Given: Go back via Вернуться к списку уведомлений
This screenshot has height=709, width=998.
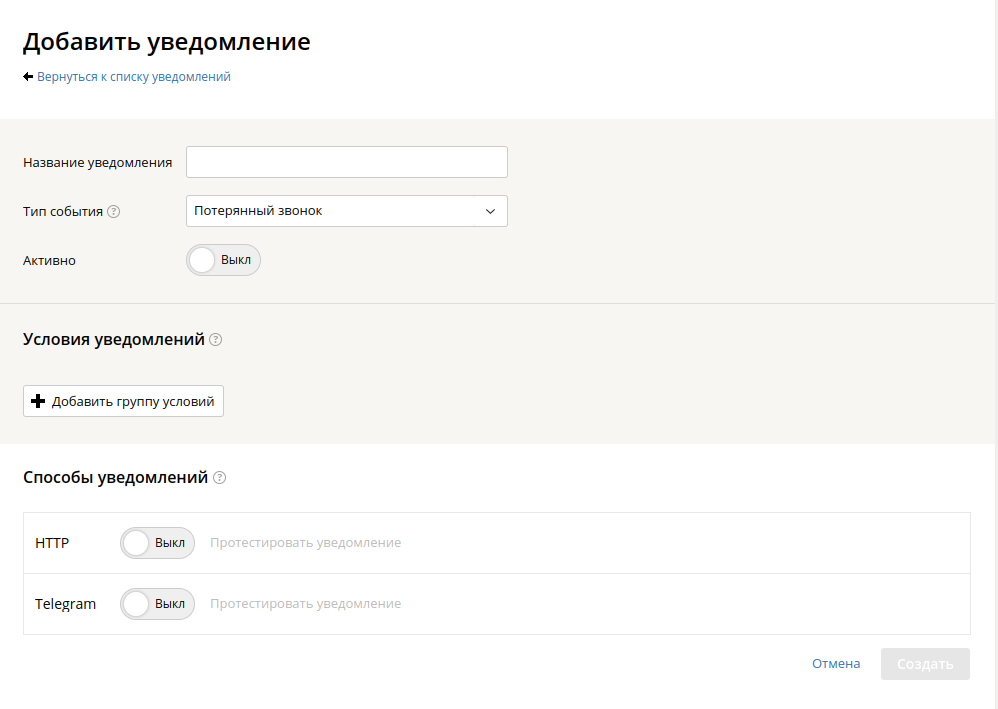Looking at the screenshot, I should (x=133, y=77).
